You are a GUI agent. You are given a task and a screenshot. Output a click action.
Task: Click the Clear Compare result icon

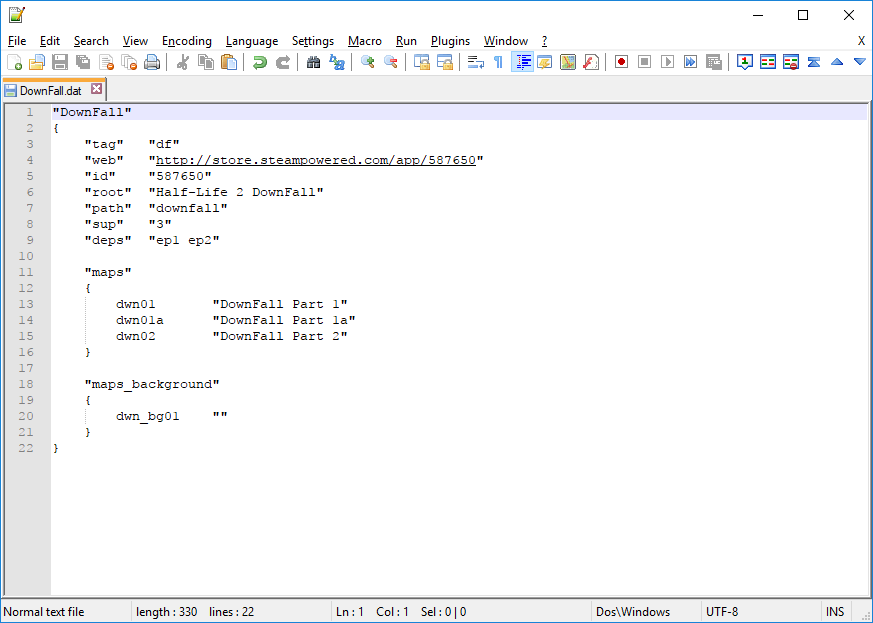791,62
